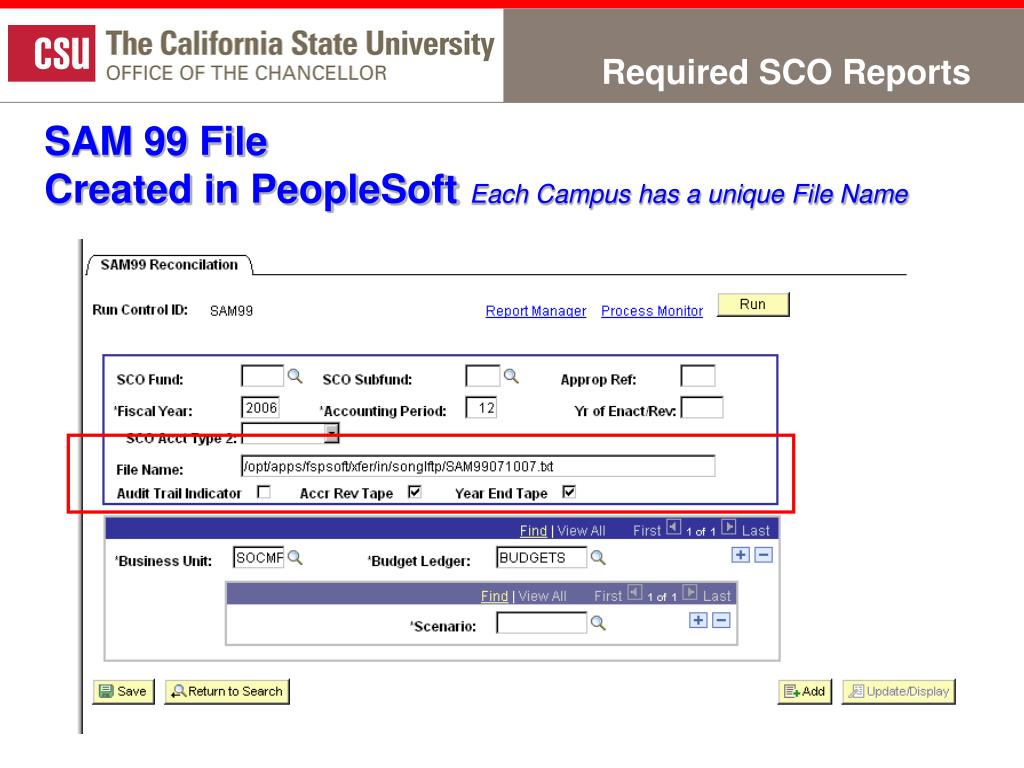
Task: Open the Scenario lookup magnifier
Action: coord(598,623)
